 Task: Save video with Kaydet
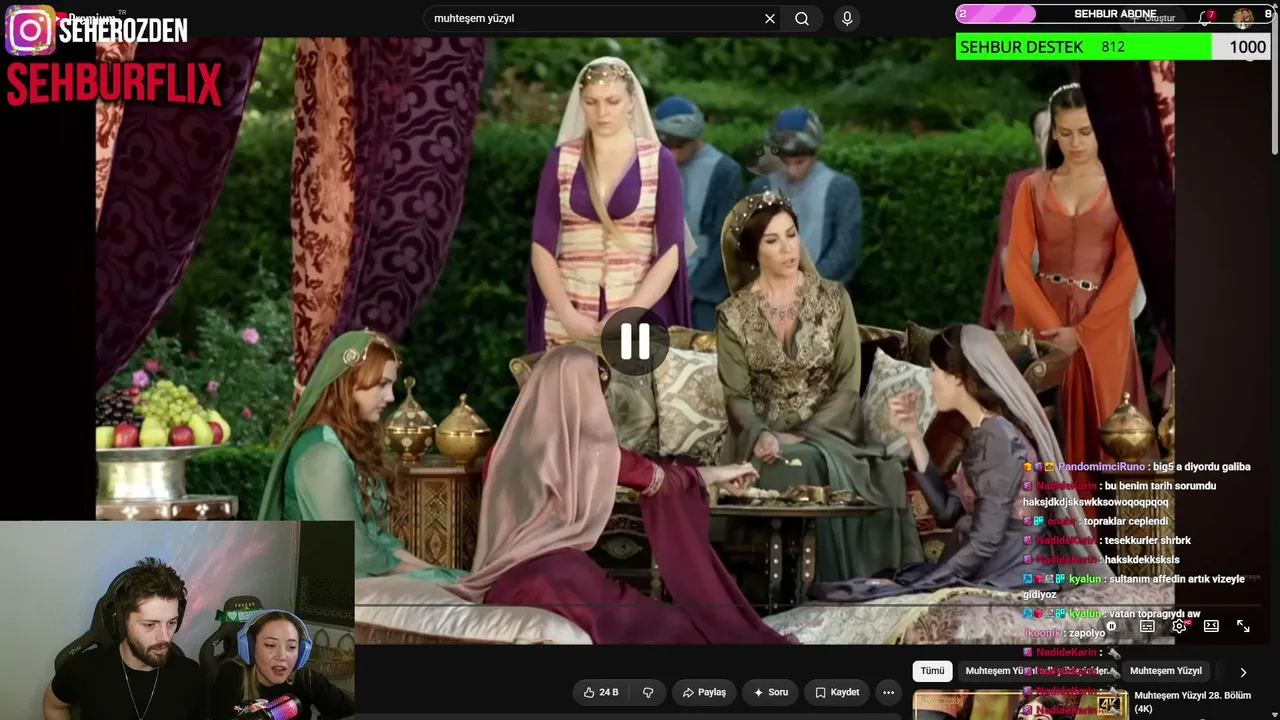coord(837,692)
